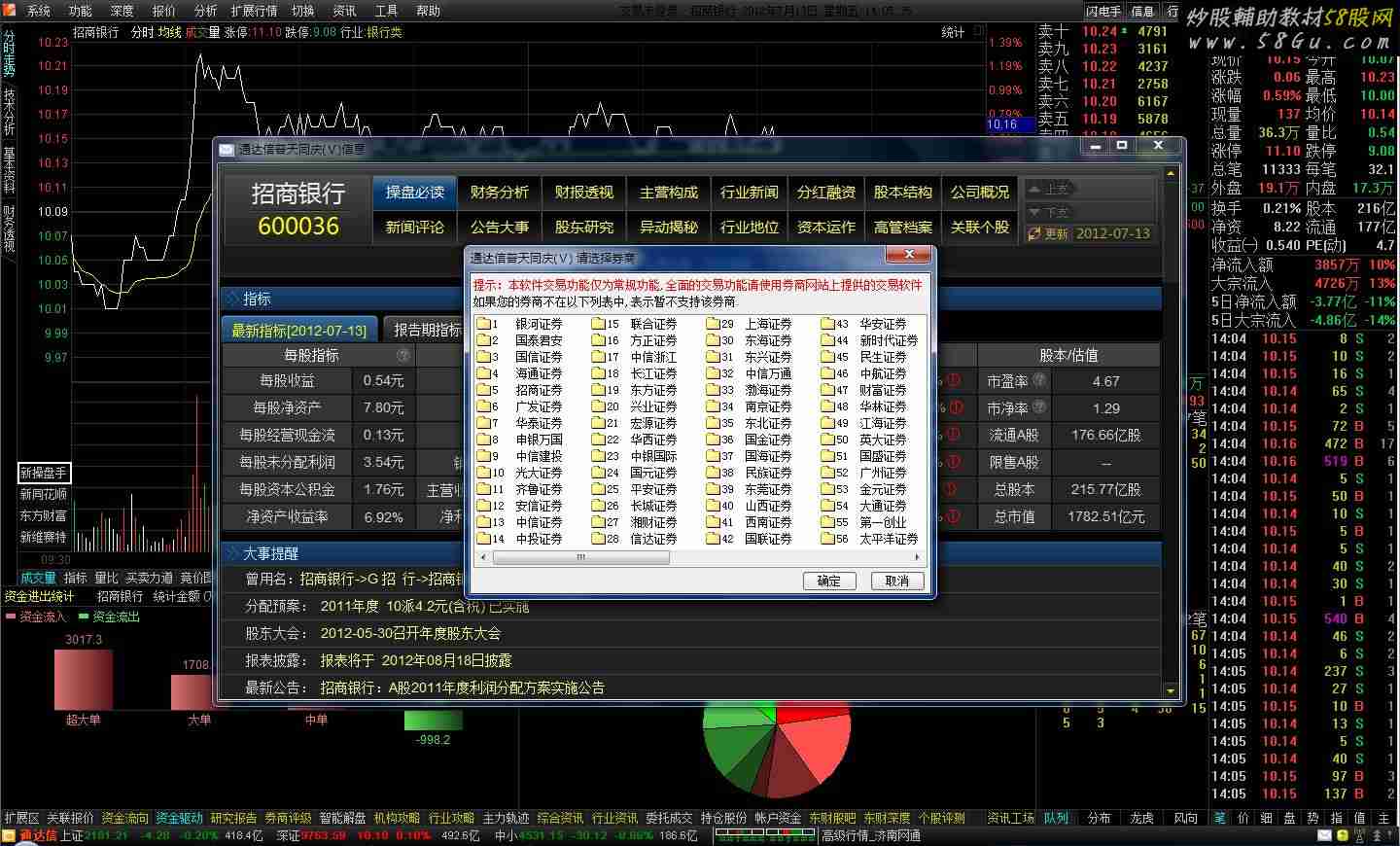Select the 第一创业 broker folder
This screenshot has width=1400, height=846.
(x=864, y=522)
